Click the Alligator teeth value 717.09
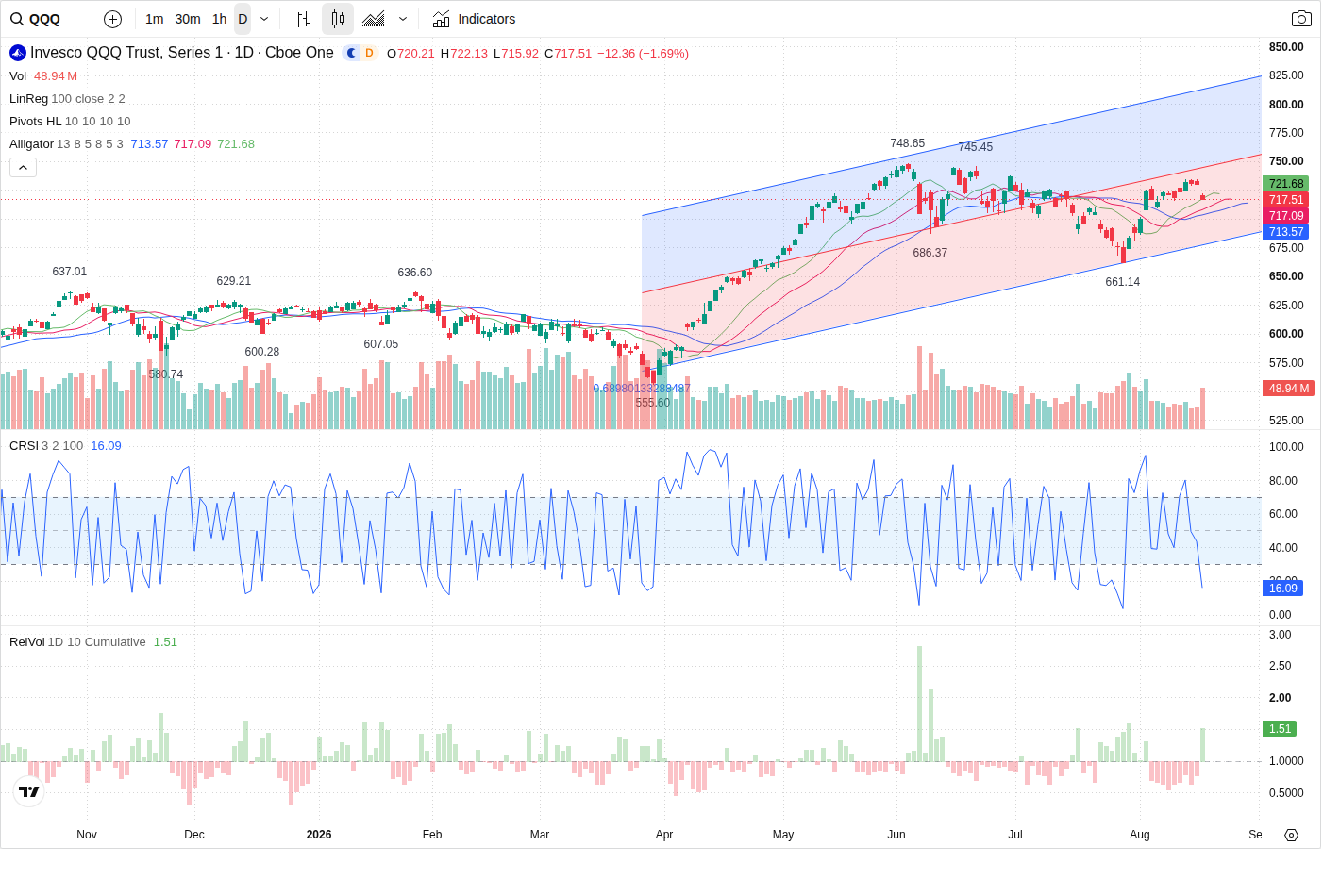This screenshot has height=896, width=1340. click(193, 144)
